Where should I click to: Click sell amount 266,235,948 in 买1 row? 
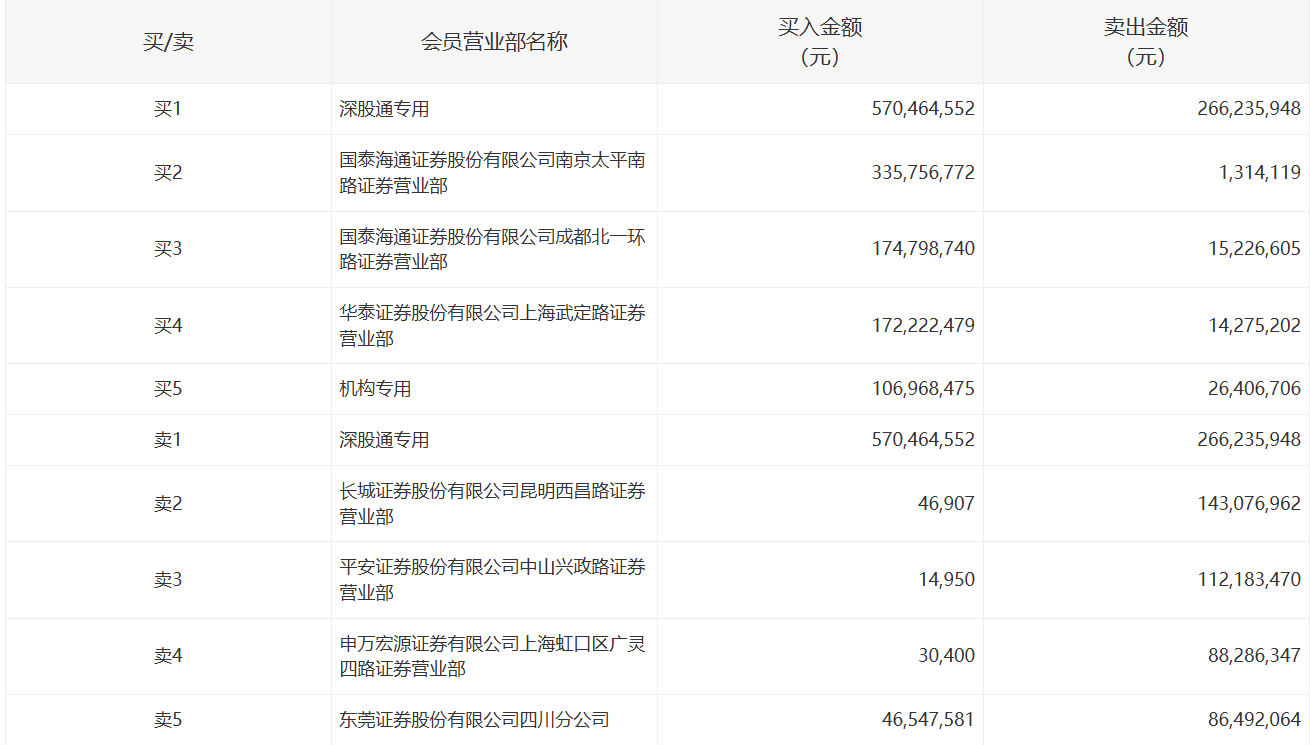coord(1249,109)
